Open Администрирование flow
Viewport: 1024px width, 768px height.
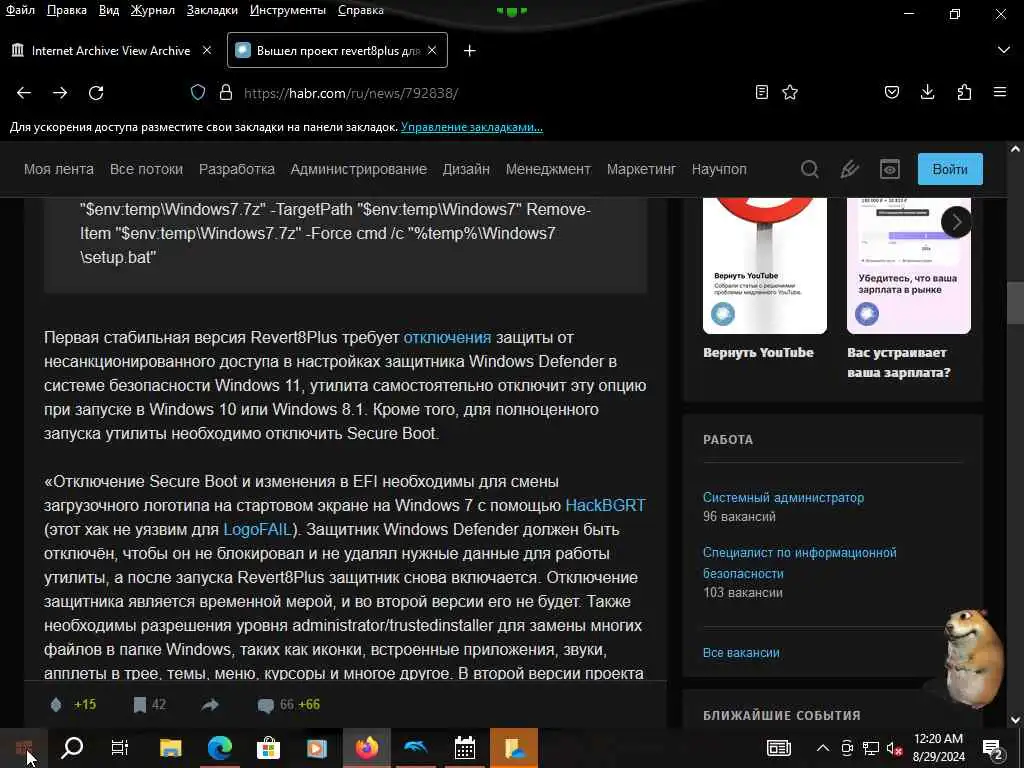(359, 169)
